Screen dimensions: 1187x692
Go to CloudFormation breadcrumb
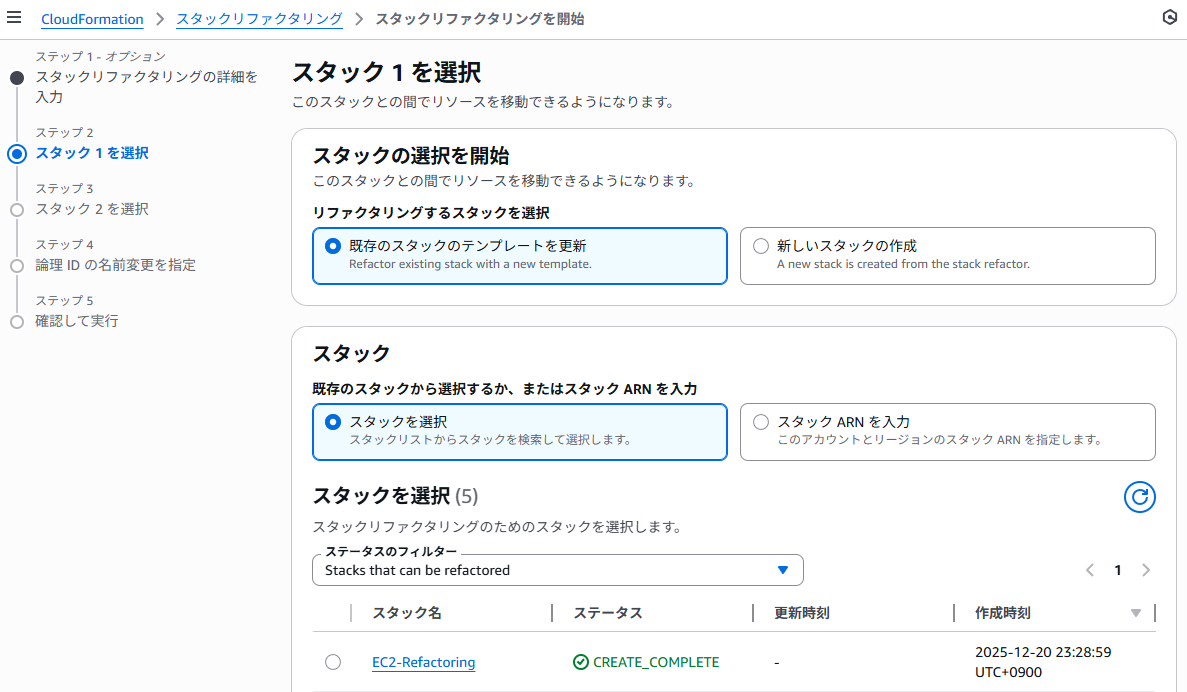coord(92,19)
